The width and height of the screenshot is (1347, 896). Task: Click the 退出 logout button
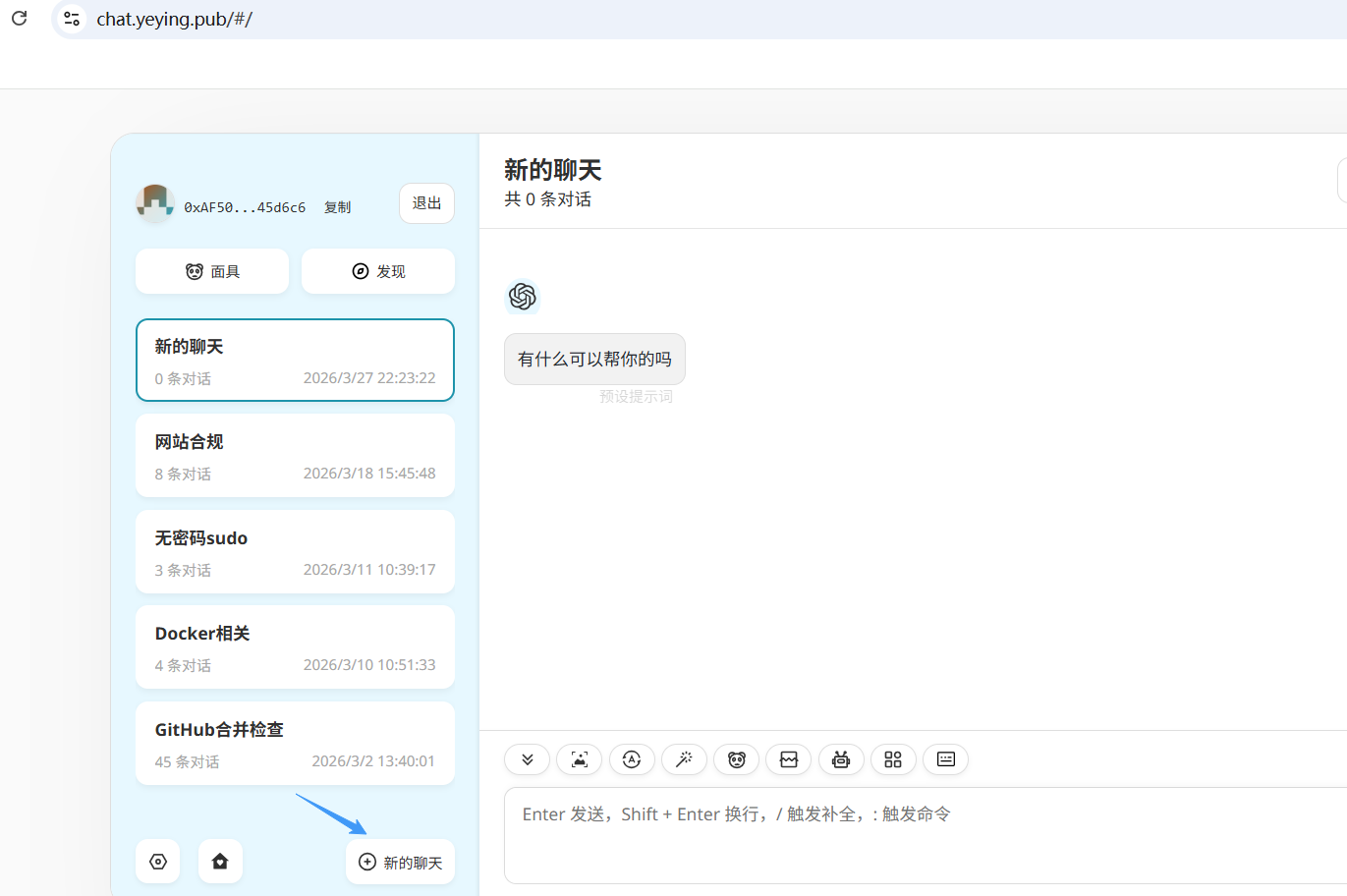click(x=426, y=204)
